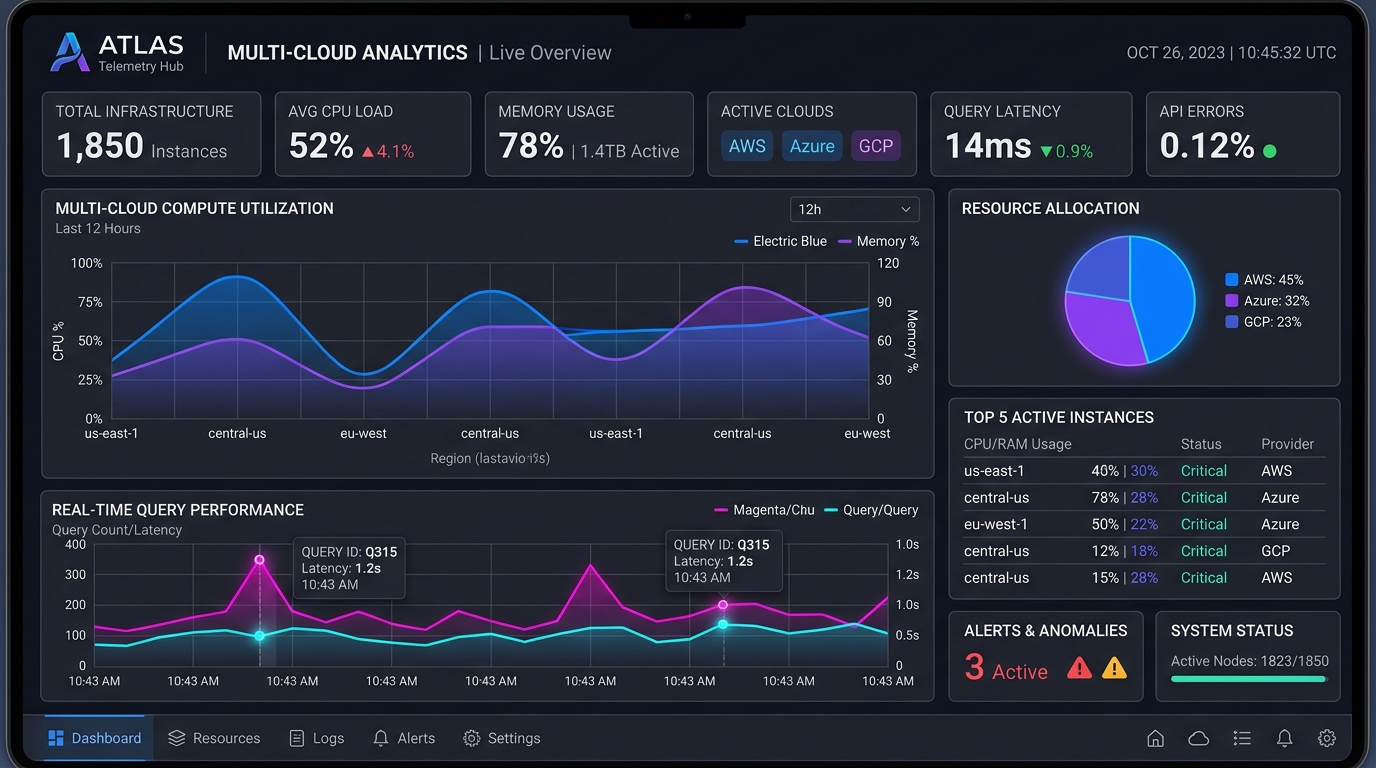Screen dimensions: 1376x768
Task: Click the pie chart in Resource Allocation
Action: pyautogui.click(x=1130, y=300)
